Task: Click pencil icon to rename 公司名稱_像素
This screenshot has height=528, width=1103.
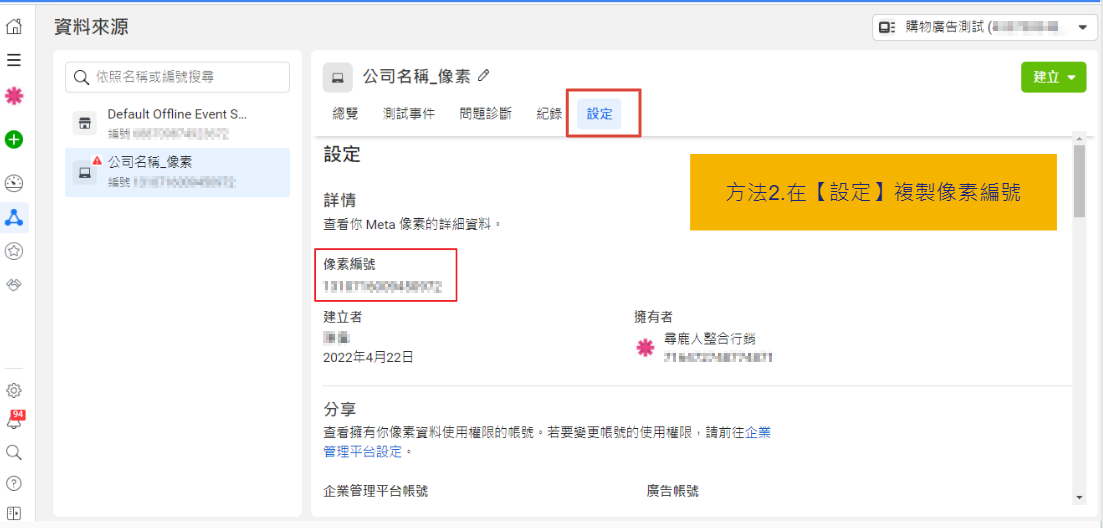Action: click(484, 75)
